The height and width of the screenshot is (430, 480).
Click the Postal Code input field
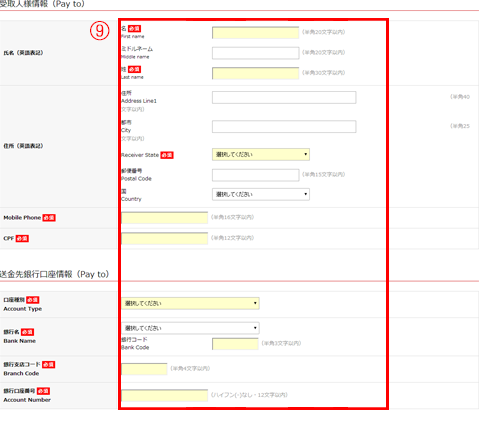point(255,175)
